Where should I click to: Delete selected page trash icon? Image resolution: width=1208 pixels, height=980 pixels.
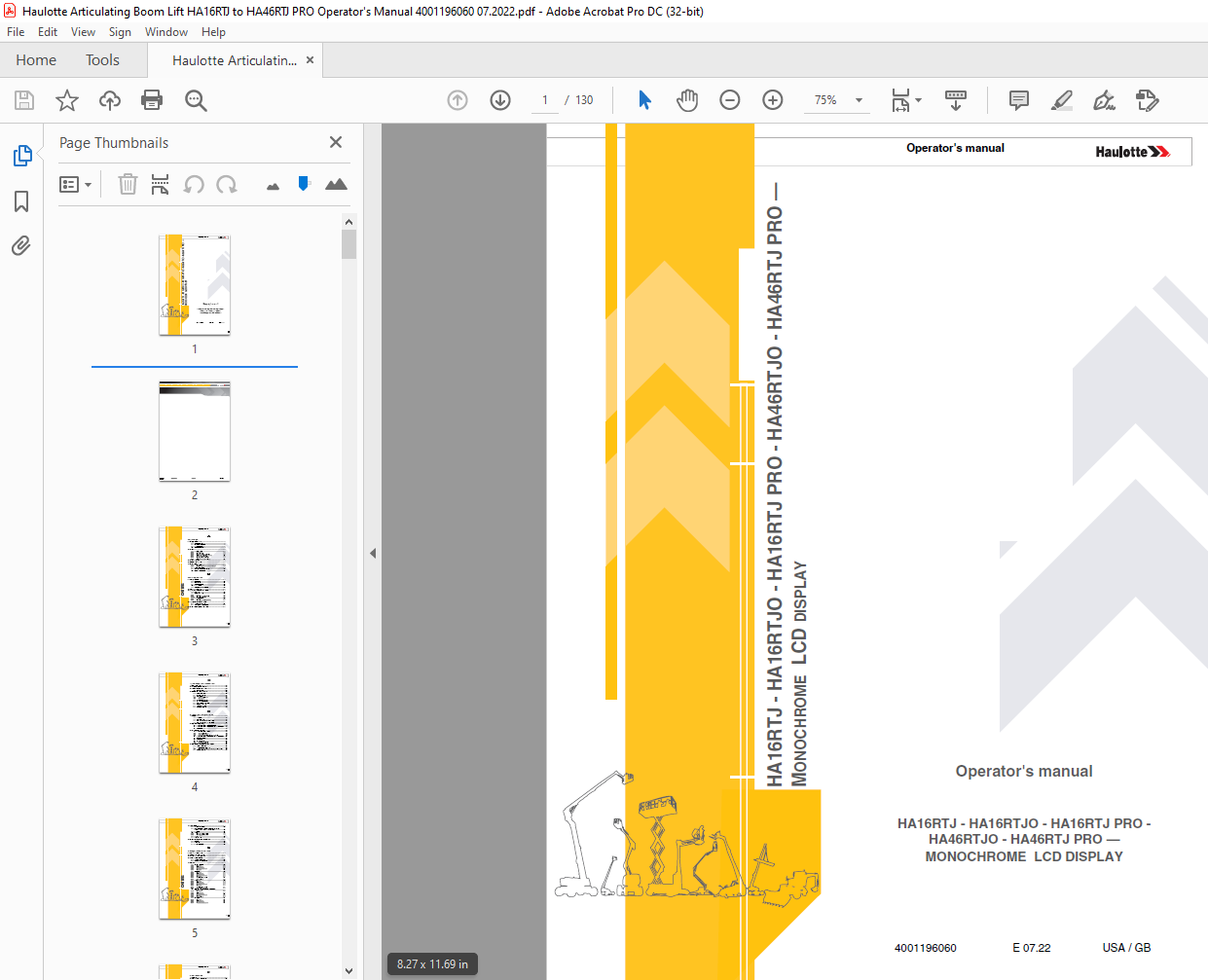point(128,184)
